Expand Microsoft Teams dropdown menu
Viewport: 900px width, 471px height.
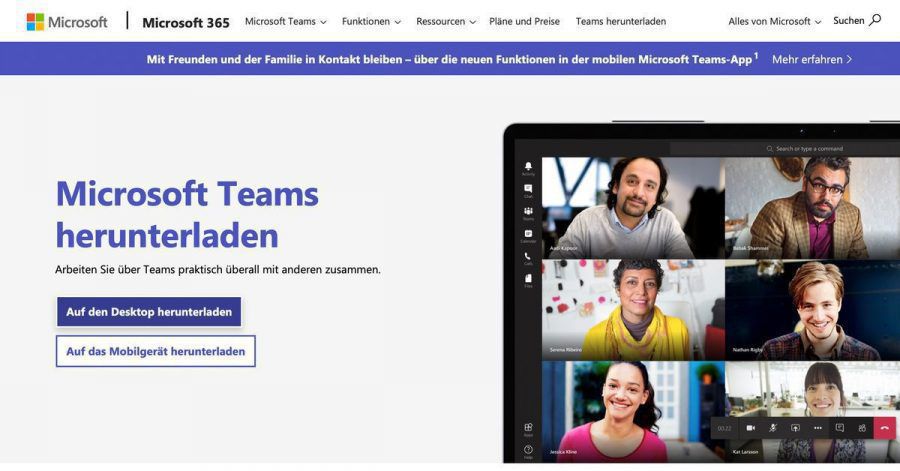point(285,21)
